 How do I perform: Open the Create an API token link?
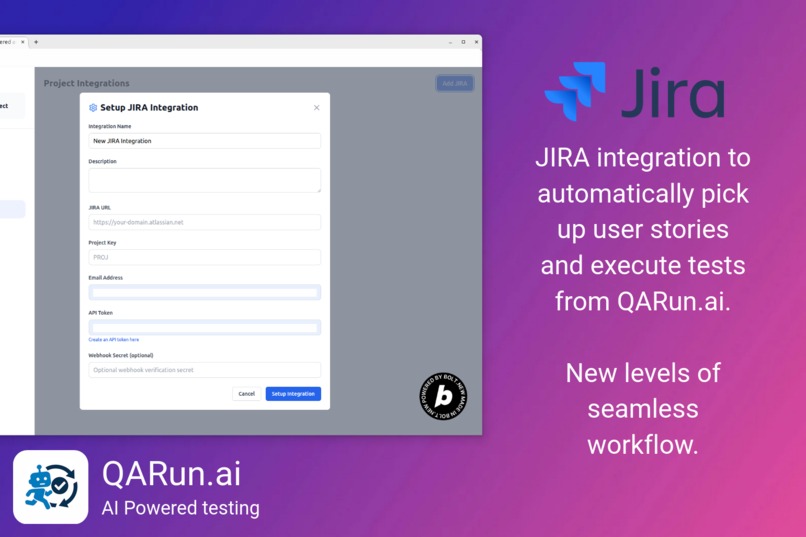tap(114, 340)
